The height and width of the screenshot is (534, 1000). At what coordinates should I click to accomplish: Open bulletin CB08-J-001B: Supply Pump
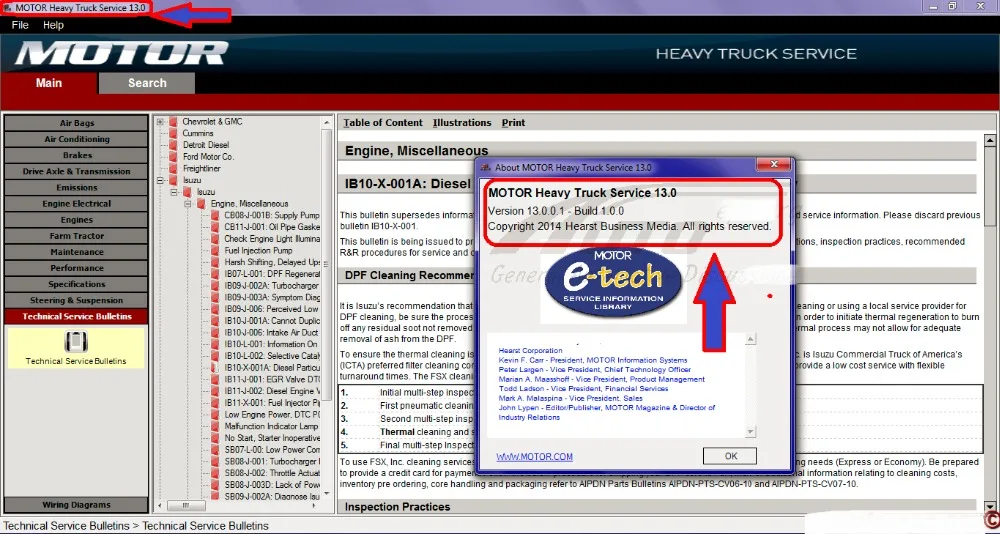click(x=272, y=216)
